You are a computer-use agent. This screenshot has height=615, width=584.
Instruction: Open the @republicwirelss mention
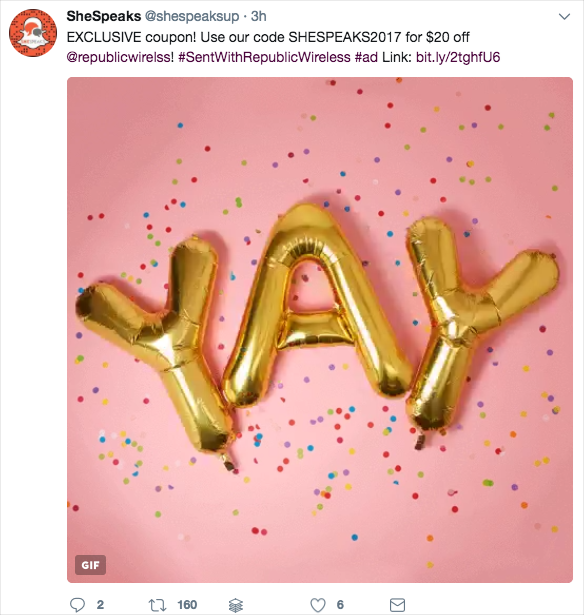[119, 57]
